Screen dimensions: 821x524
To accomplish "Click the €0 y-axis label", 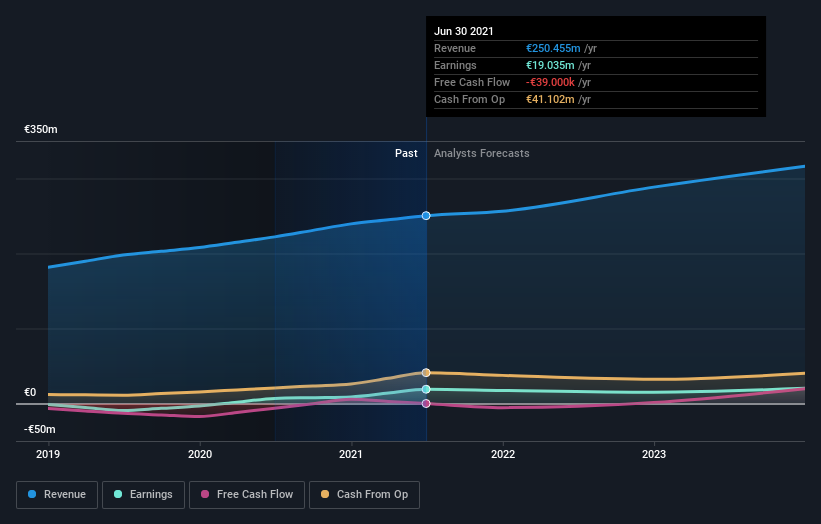I will [30, 392].
